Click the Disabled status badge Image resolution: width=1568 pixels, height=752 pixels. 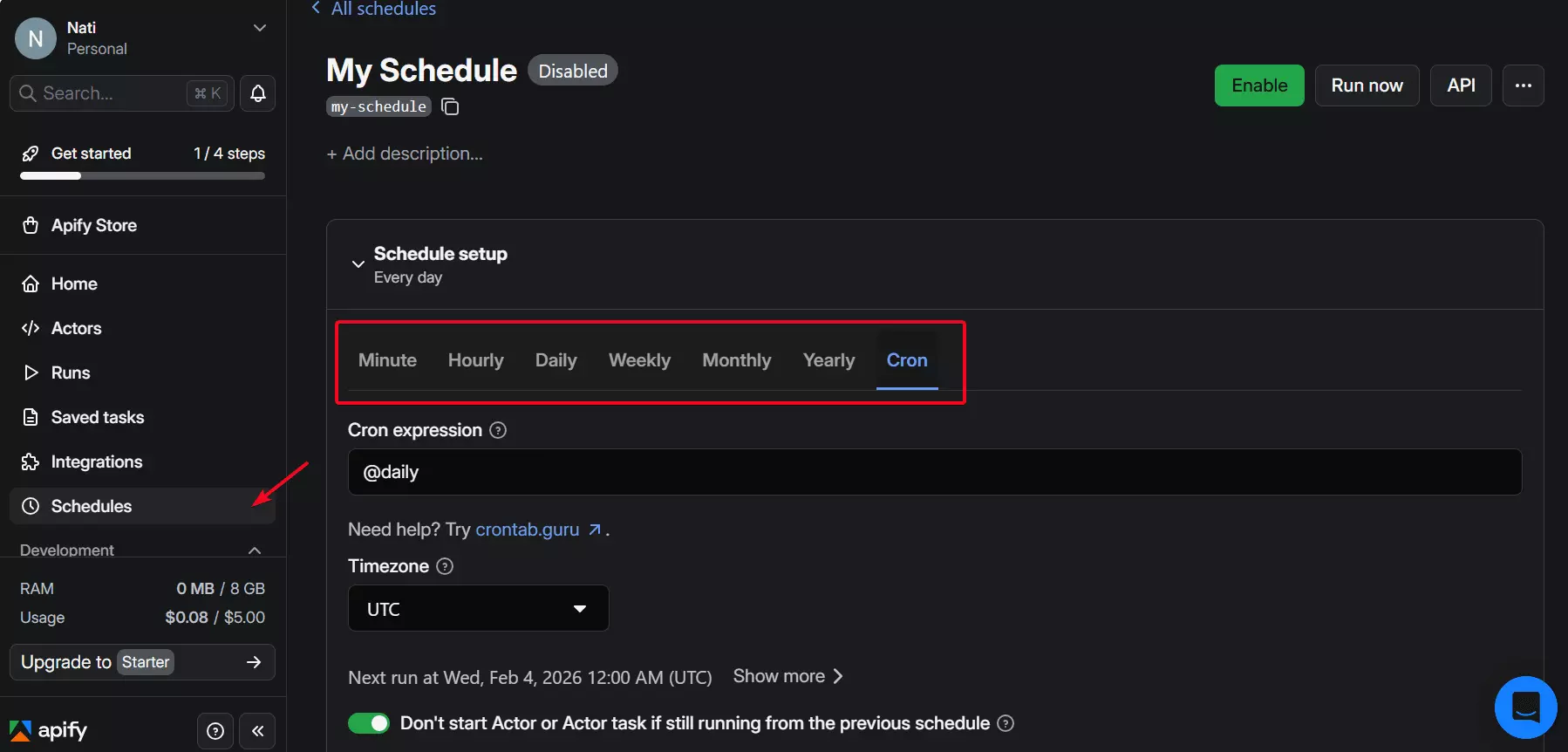573,71
